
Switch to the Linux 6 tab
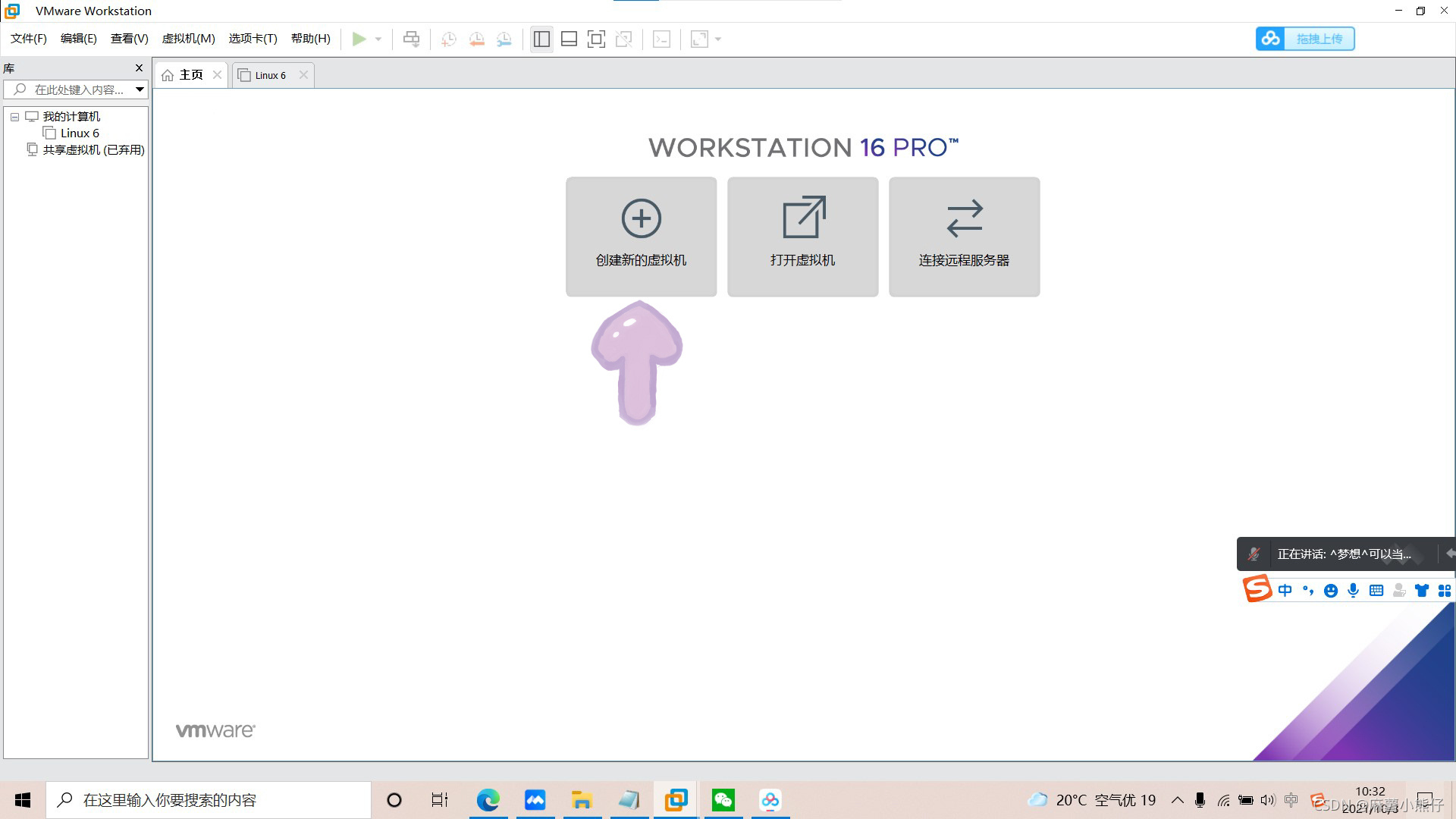270,75
